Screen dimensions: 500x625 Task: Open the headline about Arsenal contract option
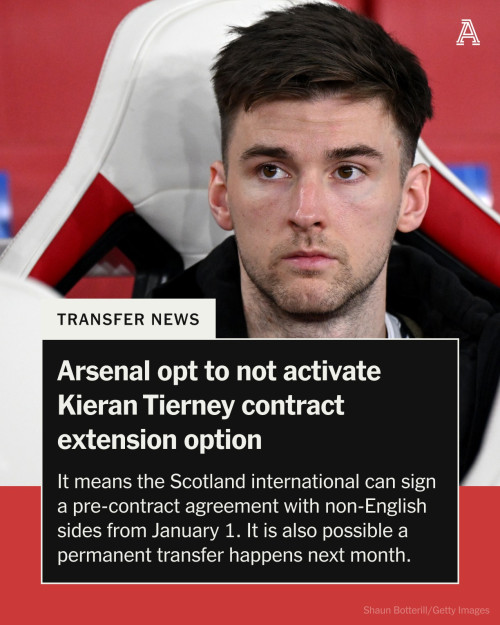pyautogui.click(x=219, y=405)
